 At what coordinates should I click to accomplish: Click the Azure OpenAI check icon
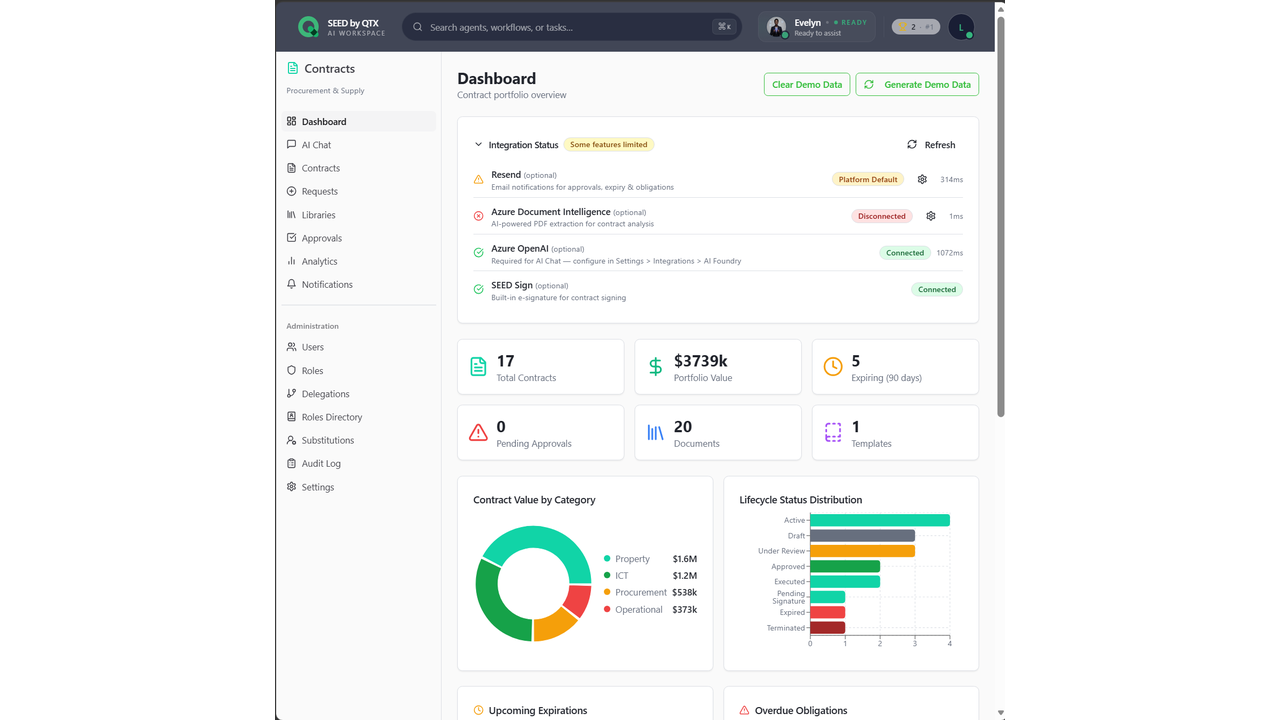[x=478, y=253]
